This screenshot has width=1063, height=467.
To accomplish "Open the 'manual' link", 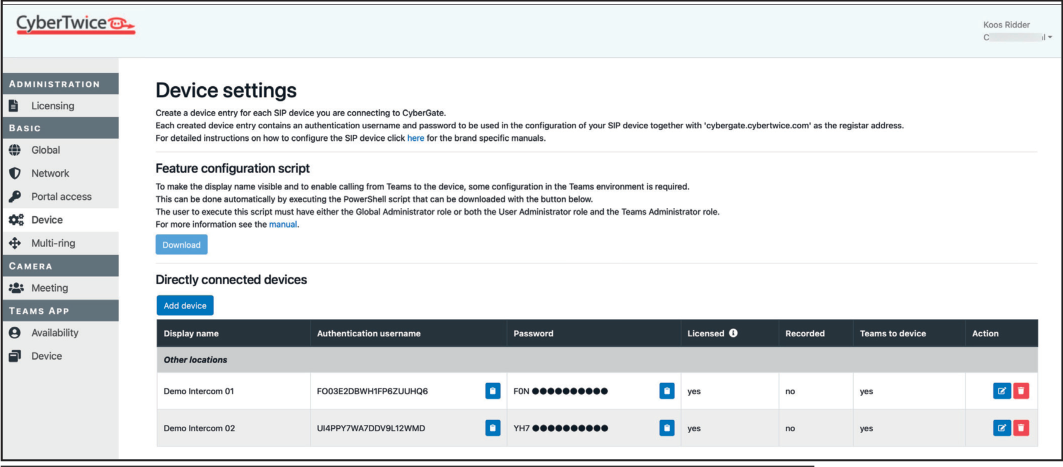I will pyautogui.click(x=283, y=224).
